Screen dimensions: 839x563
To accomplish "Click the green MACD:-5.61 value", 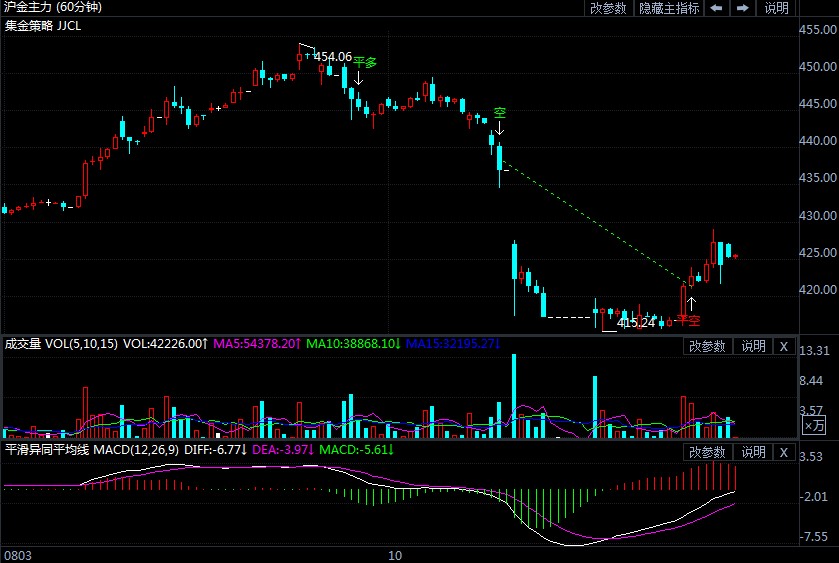I will pyautogui.click(x=356, y=450).
